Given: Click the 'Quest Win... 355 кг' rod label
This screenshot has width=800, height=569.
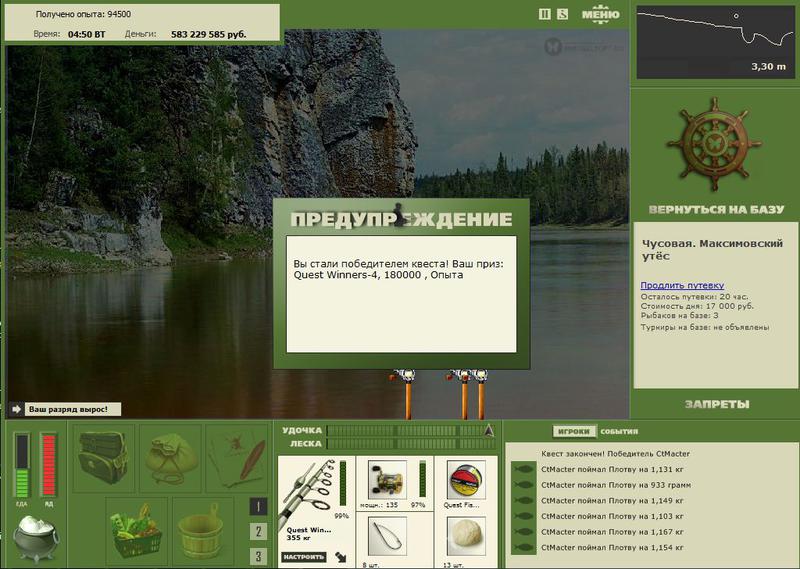Looking at the screenshot, I should coord(308,534).
